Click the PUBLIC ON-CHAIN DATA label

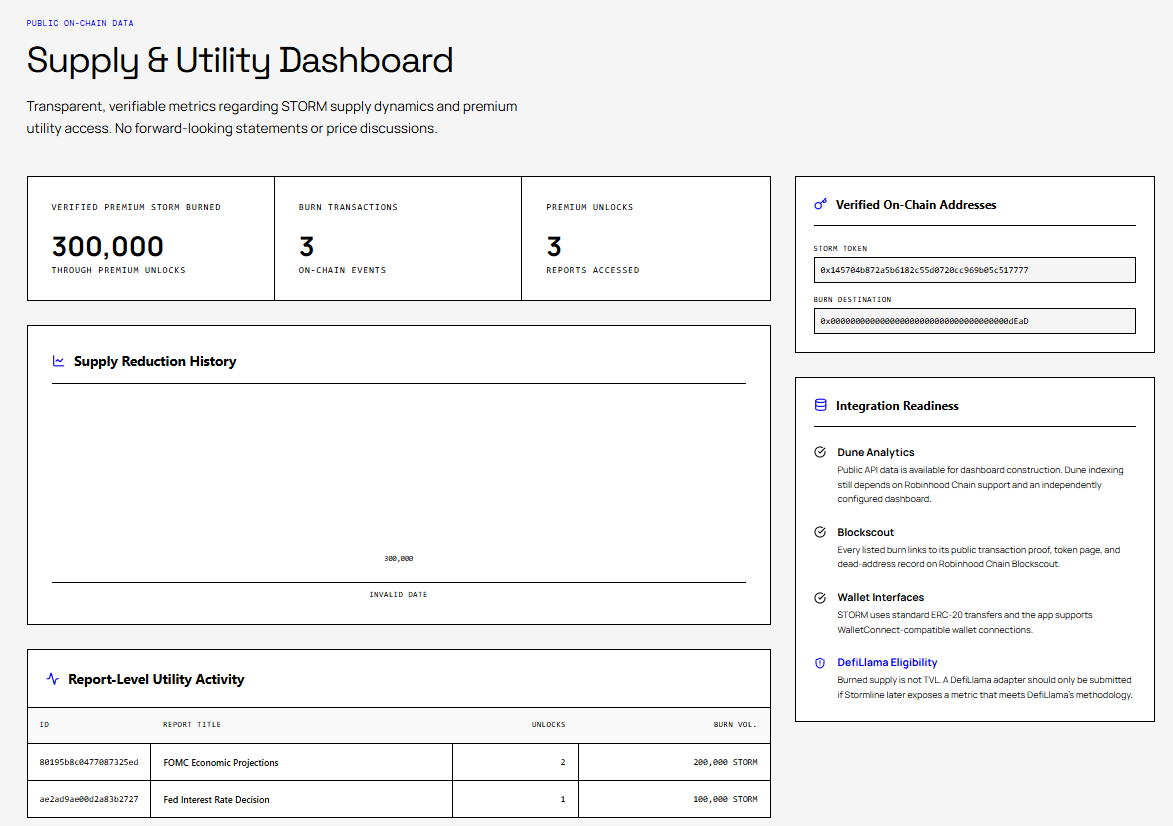tap(80, 23)
